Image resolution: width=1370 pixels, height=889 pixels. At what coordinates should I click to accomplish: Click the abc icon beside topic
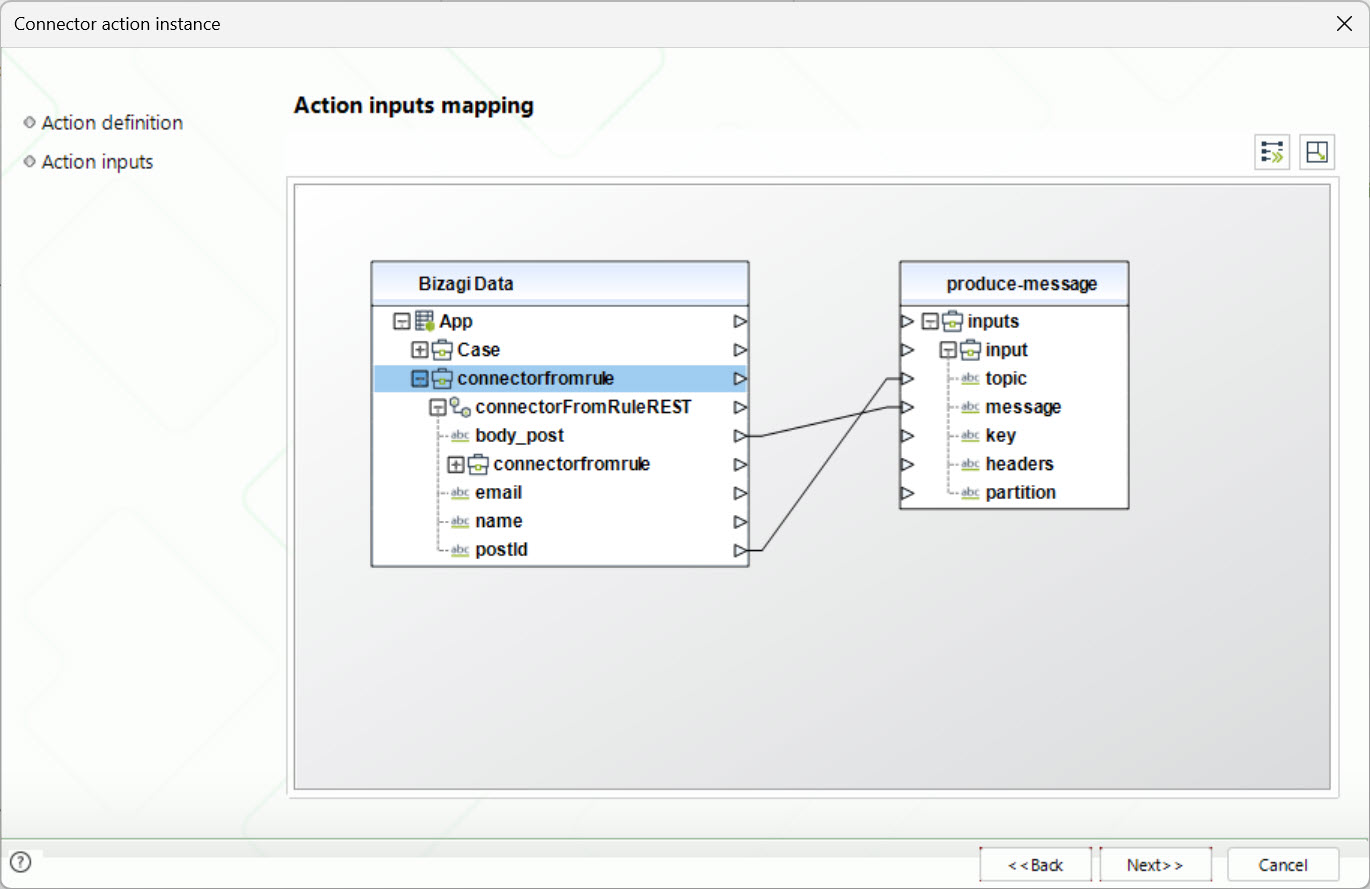pos(970,378)
